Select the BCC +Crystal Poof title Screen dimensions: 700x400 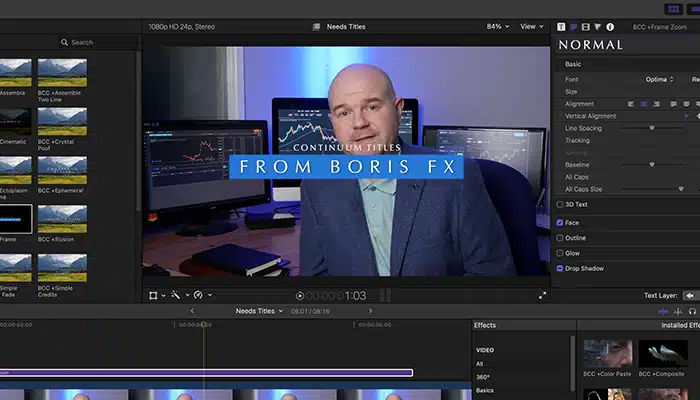click(x=62, y=129)
